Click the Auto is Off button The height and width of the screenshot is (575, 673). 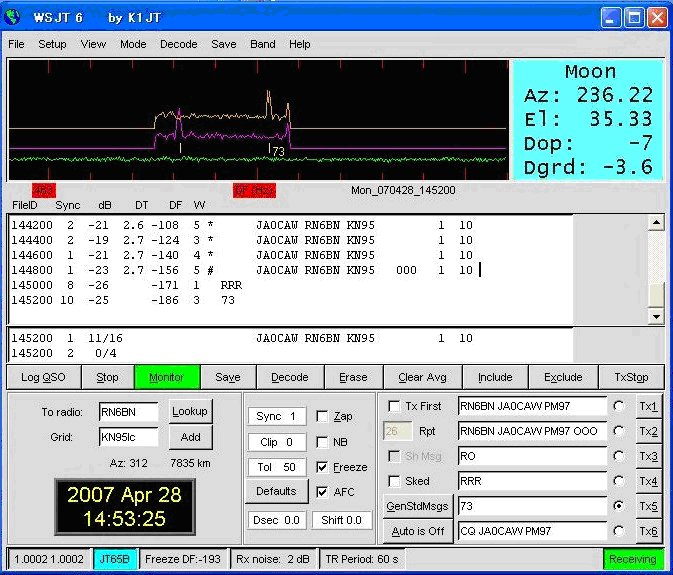pyautogui.click(x=417, y=531)
